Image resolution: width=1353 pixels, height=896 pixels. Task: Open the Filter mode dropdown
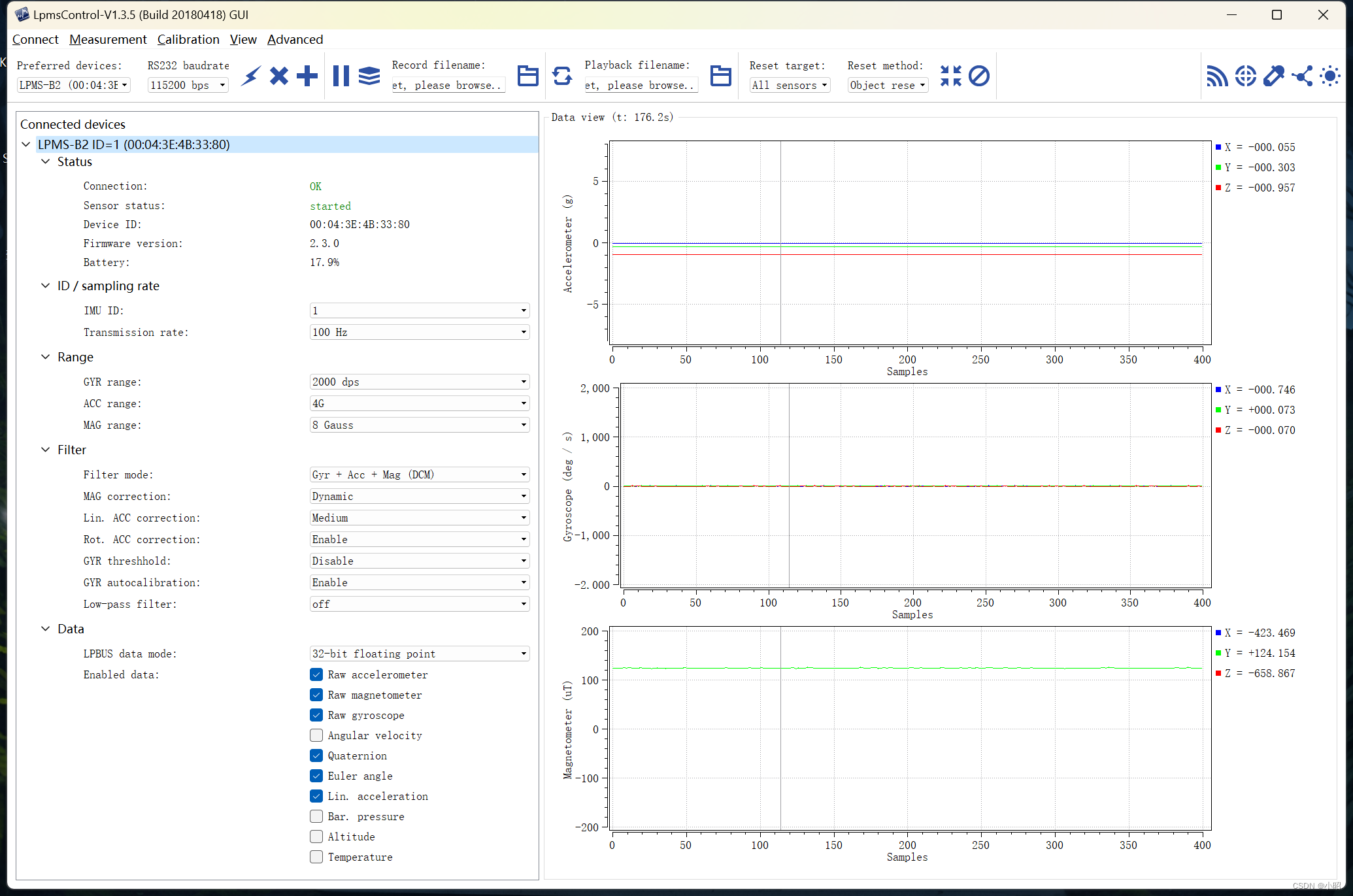(x=419, y=474)
